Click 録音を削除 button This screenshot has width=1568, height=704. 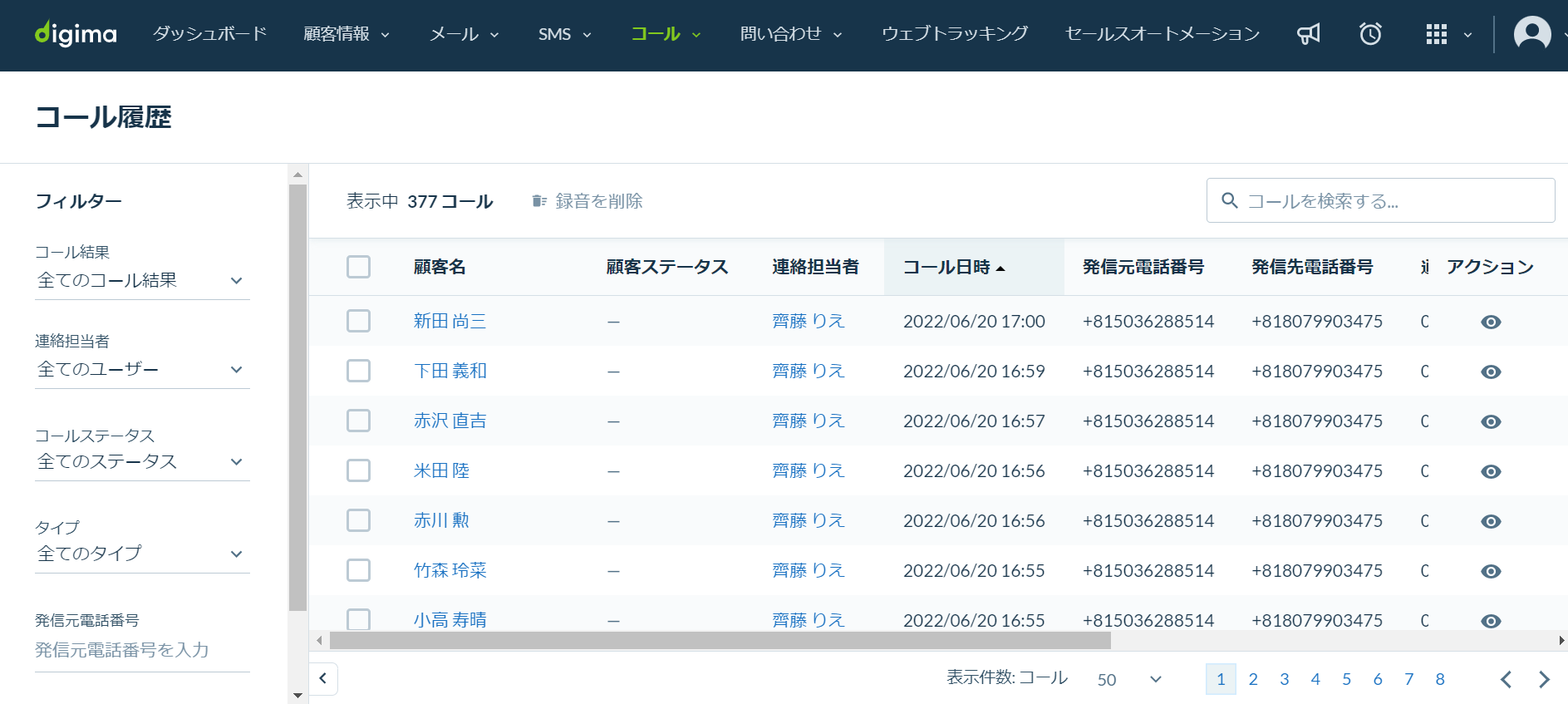pyautogui.click(x=587, y=201)
